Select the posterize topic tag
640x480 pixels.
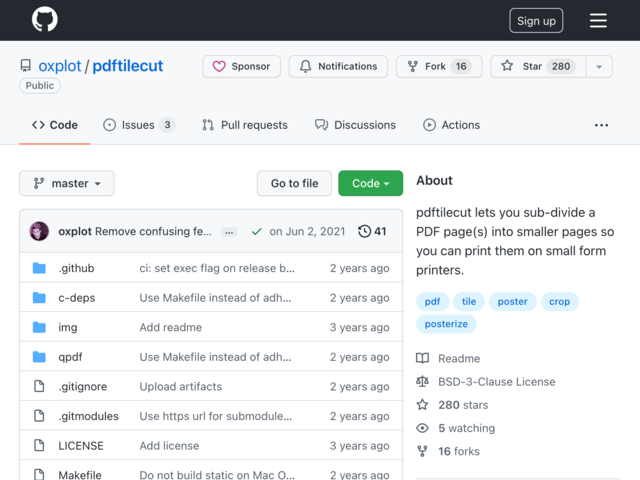tap(446, 324)
